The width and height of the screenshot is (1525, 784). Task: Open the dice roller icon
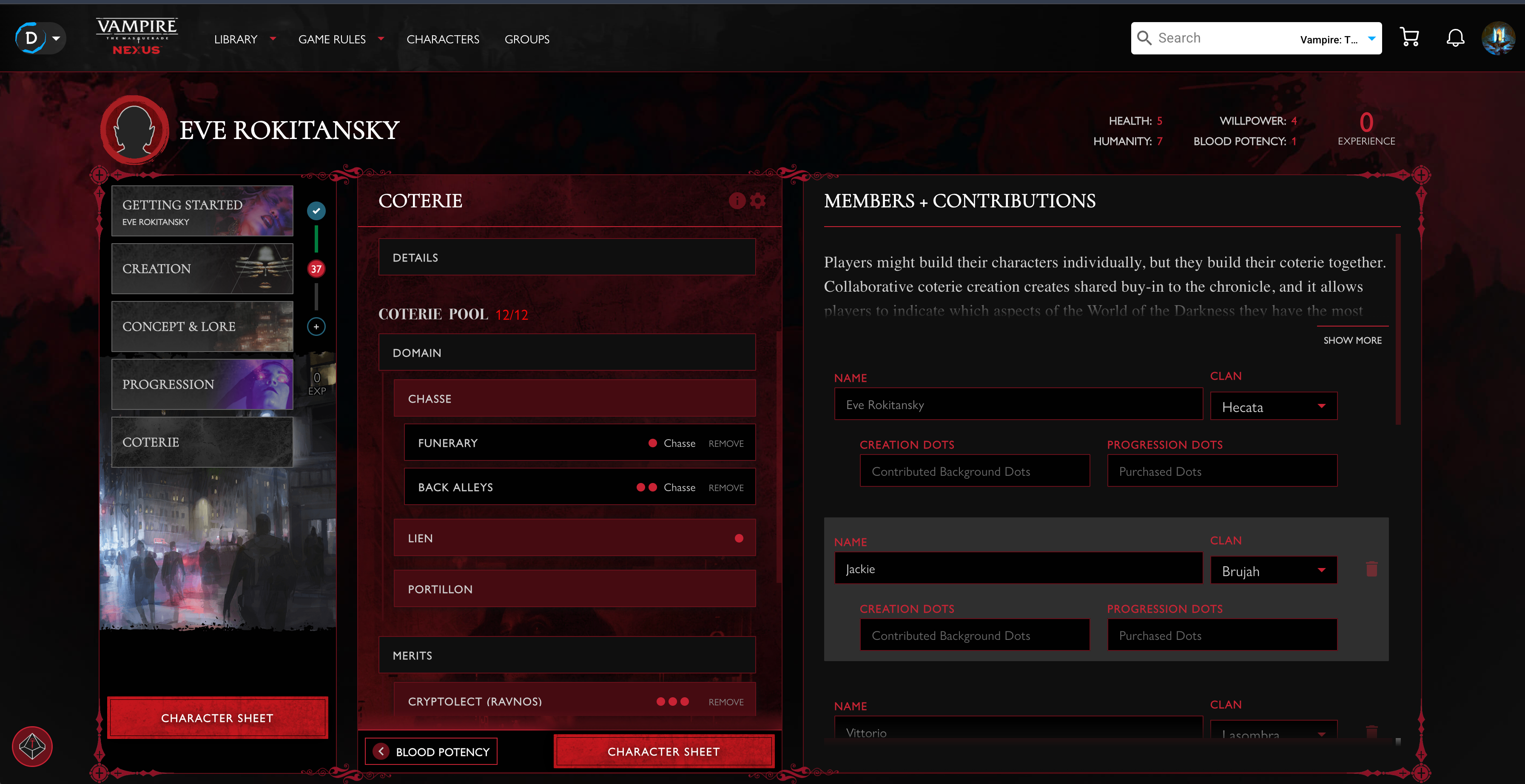coord(32,747)
